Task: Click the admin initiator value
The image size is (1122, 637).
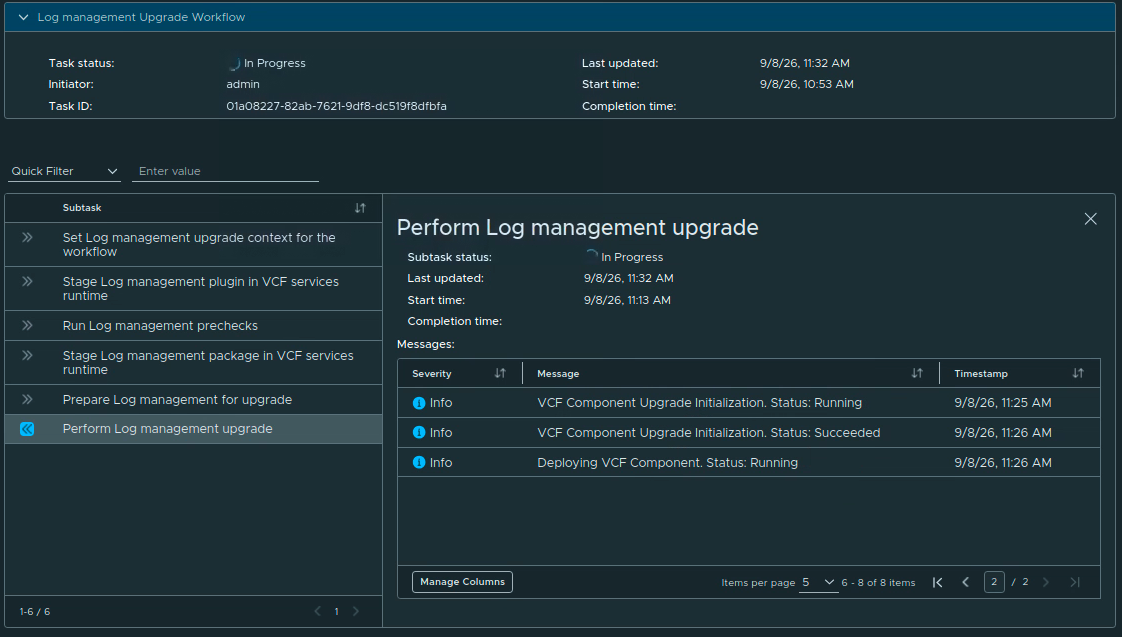Action: 243,84
